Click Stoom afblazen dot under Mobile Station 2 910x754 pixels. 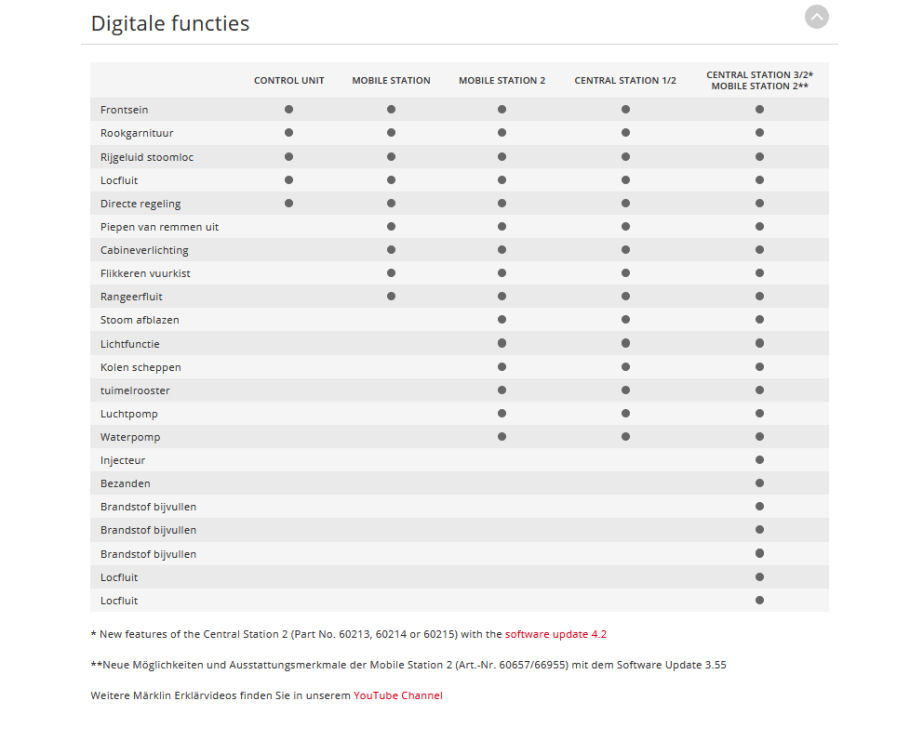[x=502, y=319]
